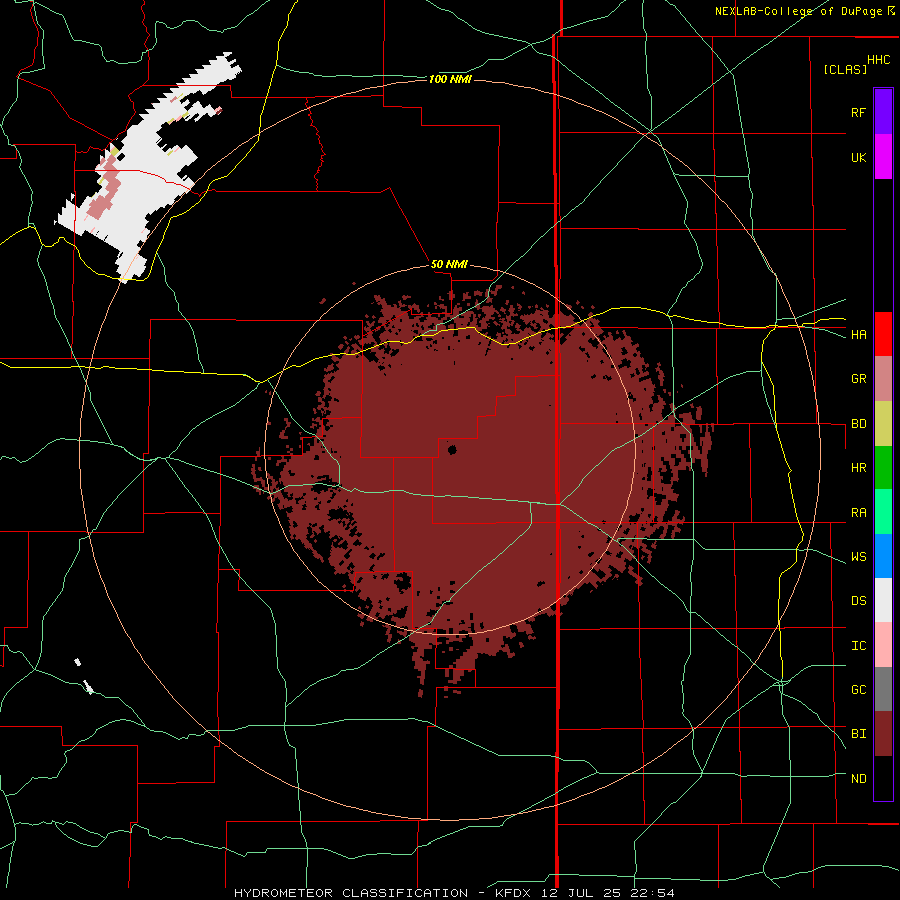The height and width of the screenshot is (900, 900).
Task: Click the GR legend label
Action: pyautogui.click(x=858, y=379)
